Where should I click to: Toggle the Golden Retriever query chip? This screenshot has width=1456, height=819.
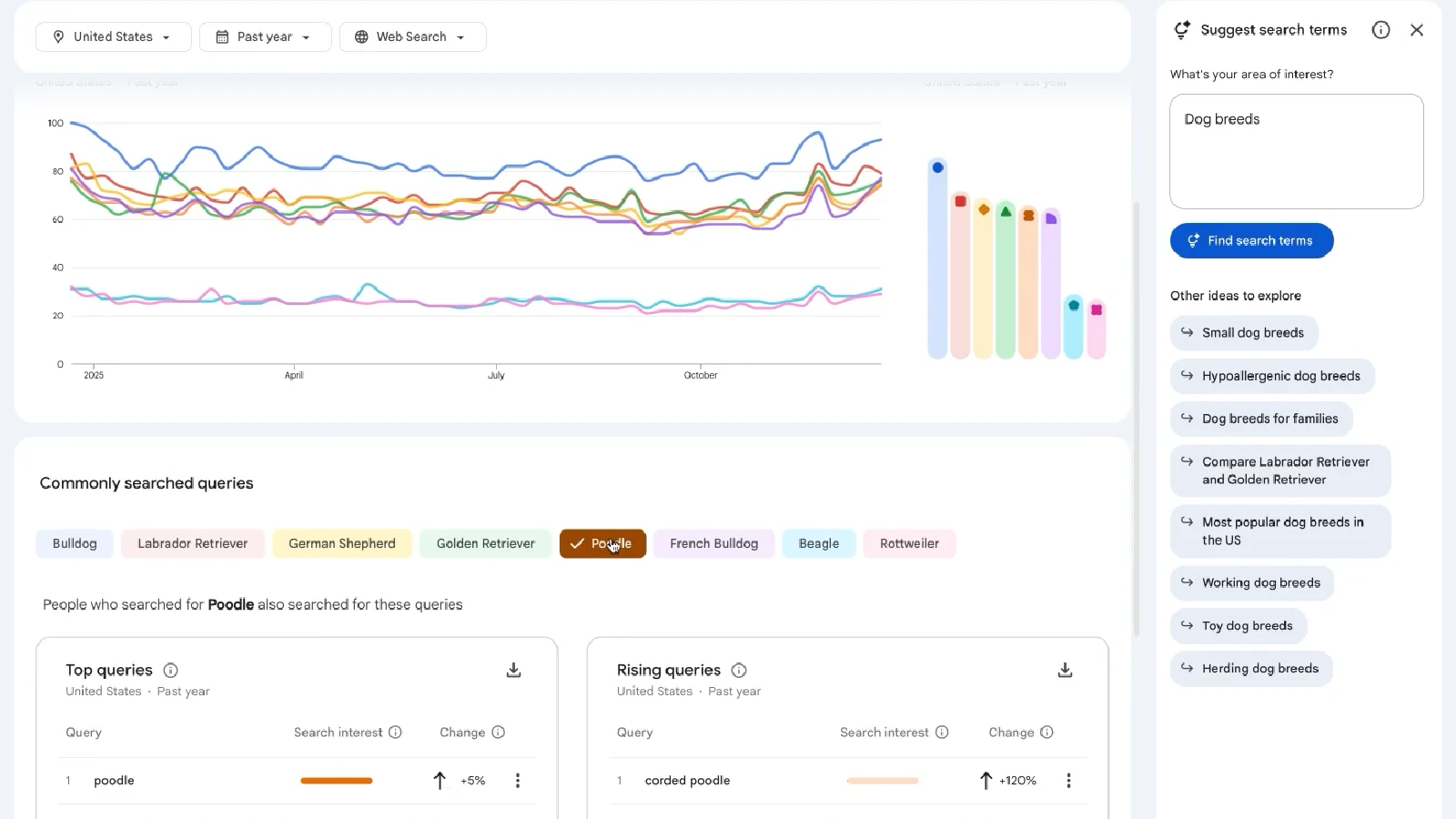pos(485,543)
